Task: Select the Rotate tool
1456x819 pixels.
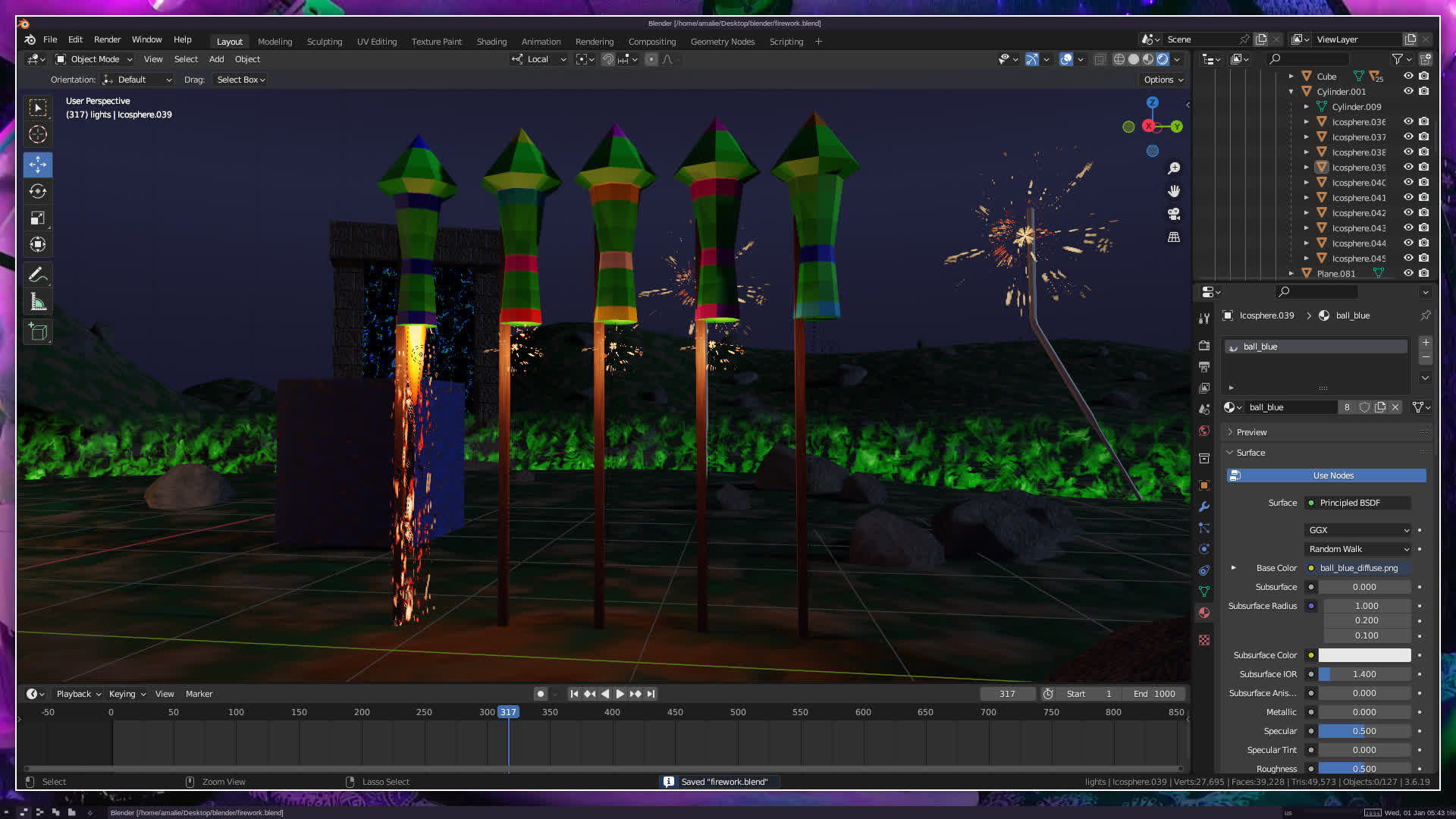Action: click(x=38, y=191)
